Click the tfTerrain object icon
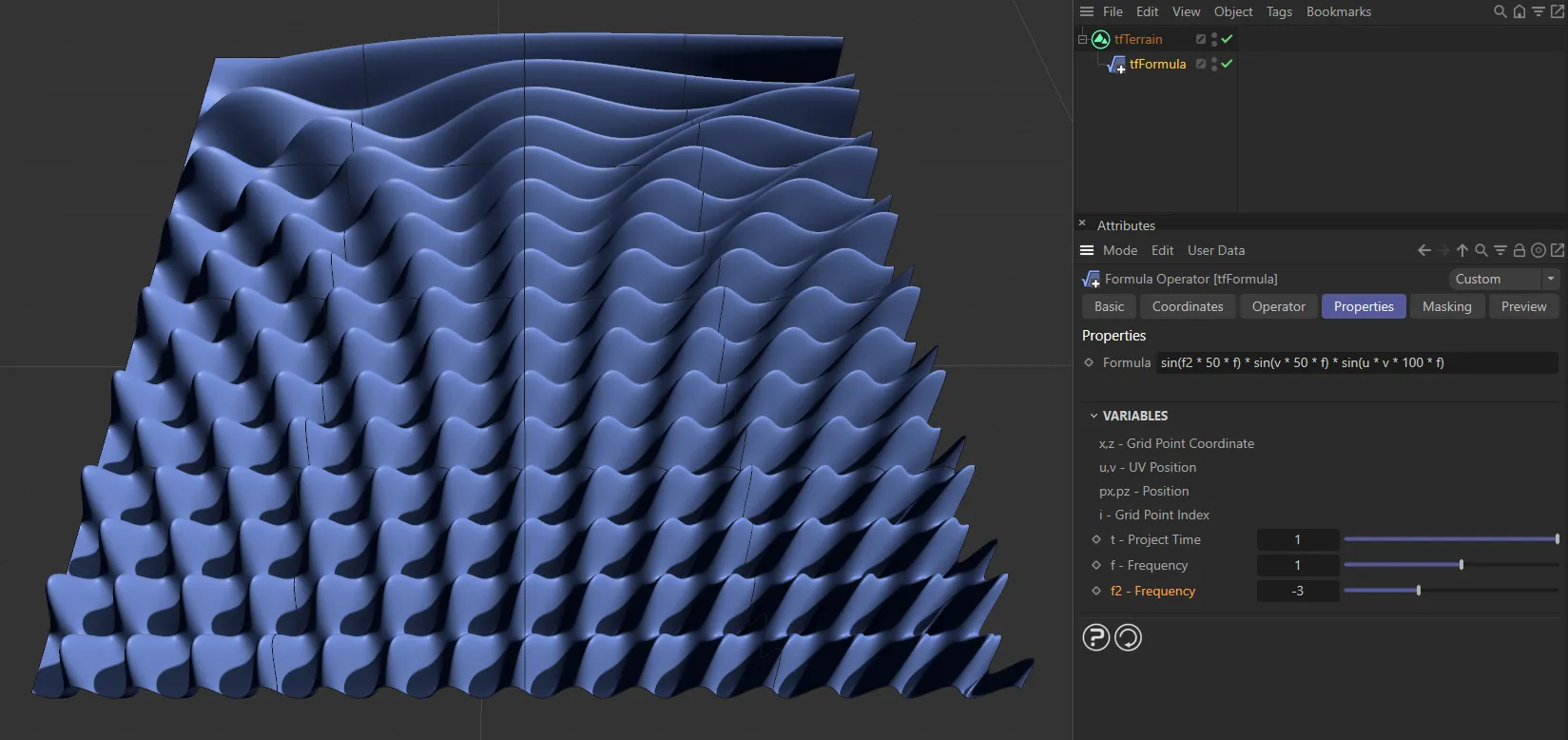The image size is (1568, 740). 1101,39
